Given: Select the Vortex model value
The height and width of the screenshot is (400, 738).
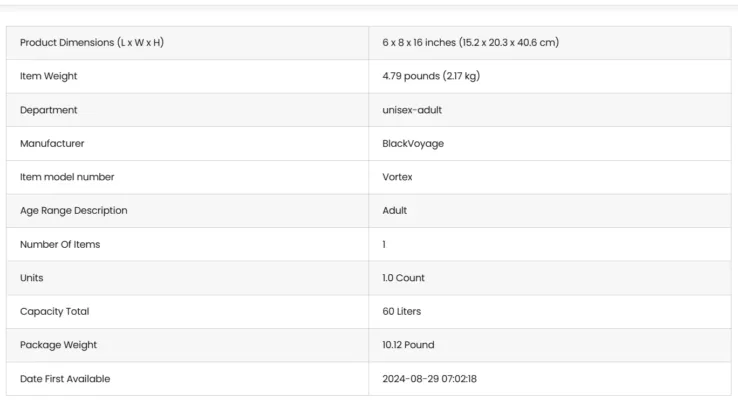Looking at the screenshot, I should (397, 177).
